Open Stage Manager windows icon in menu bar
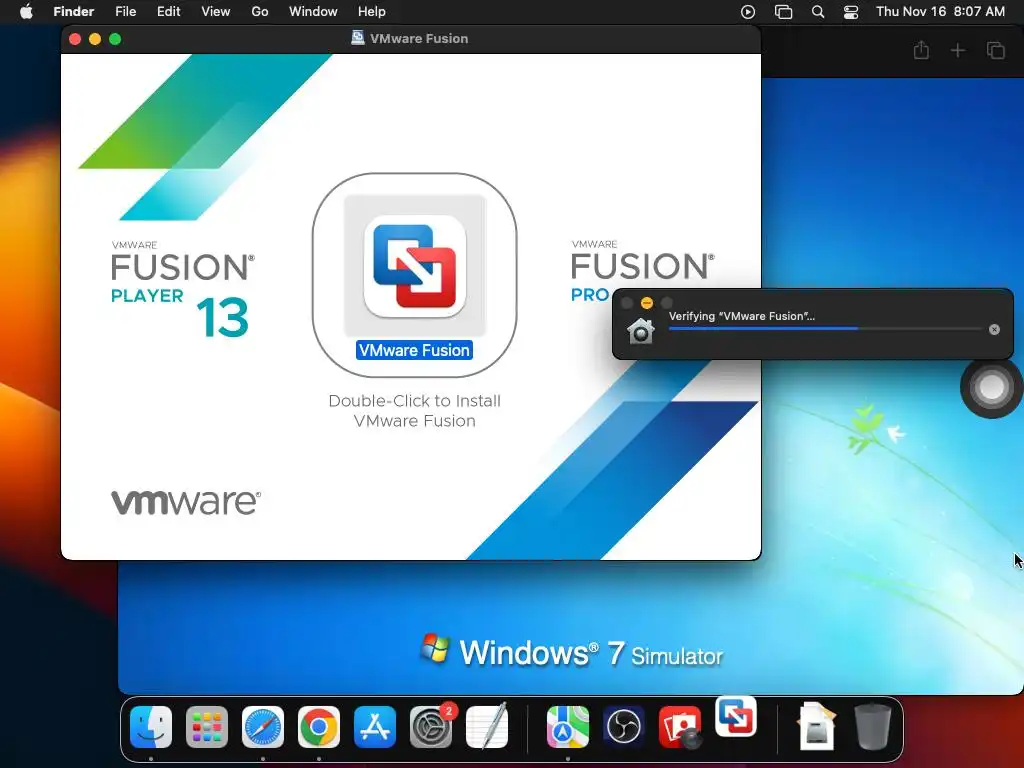Viewport: 1024px width, 768px height. pyautogui.click(x=783, y=12)
